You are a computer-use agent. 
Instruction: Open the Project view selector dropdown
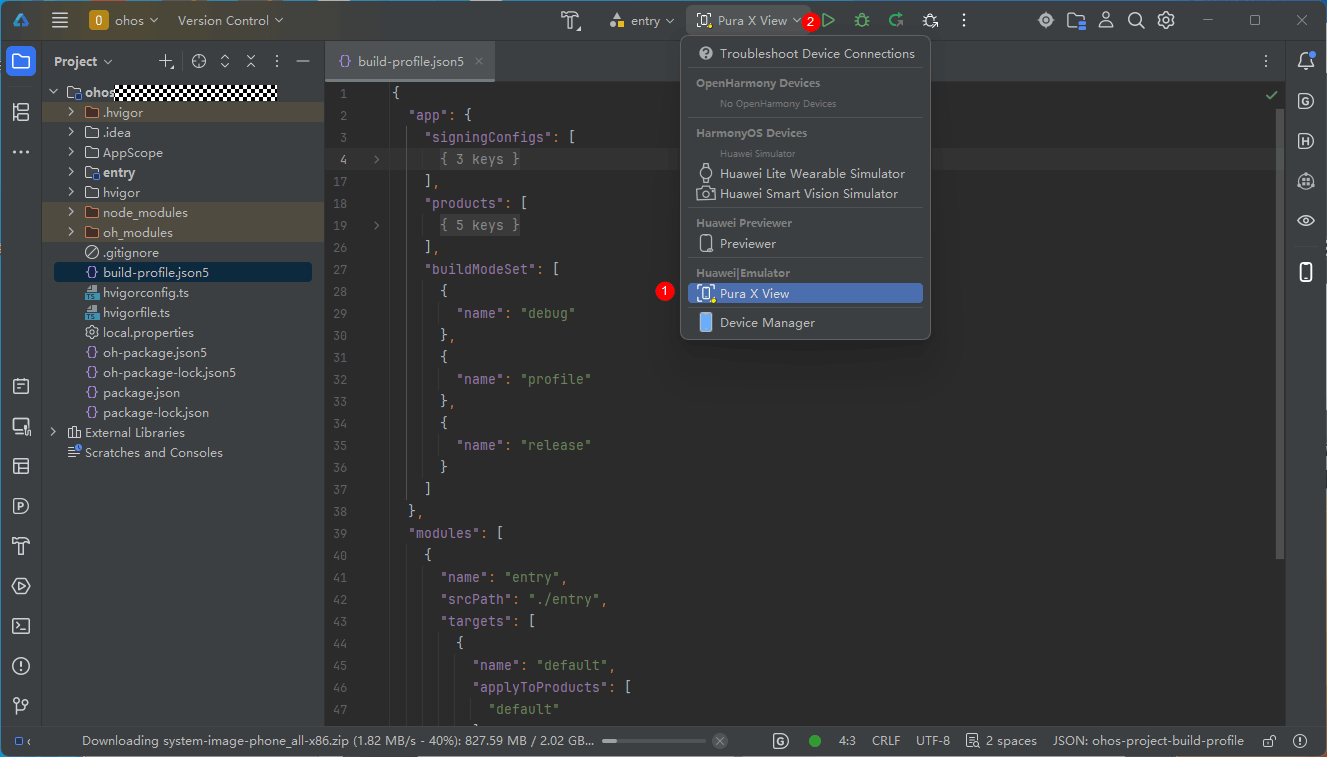coord(84,61)
